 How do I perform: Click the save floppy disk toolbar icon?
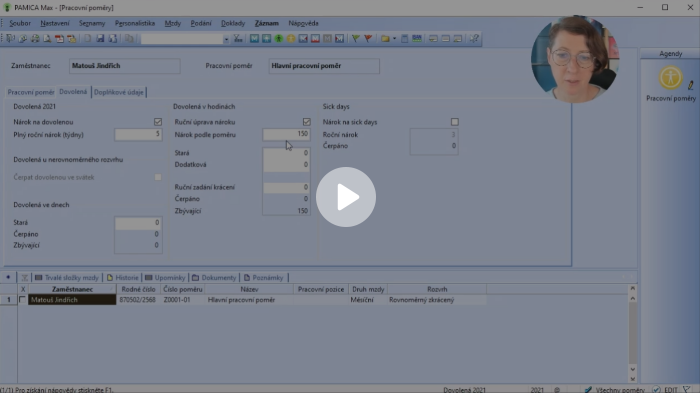(x=100, y=39)
